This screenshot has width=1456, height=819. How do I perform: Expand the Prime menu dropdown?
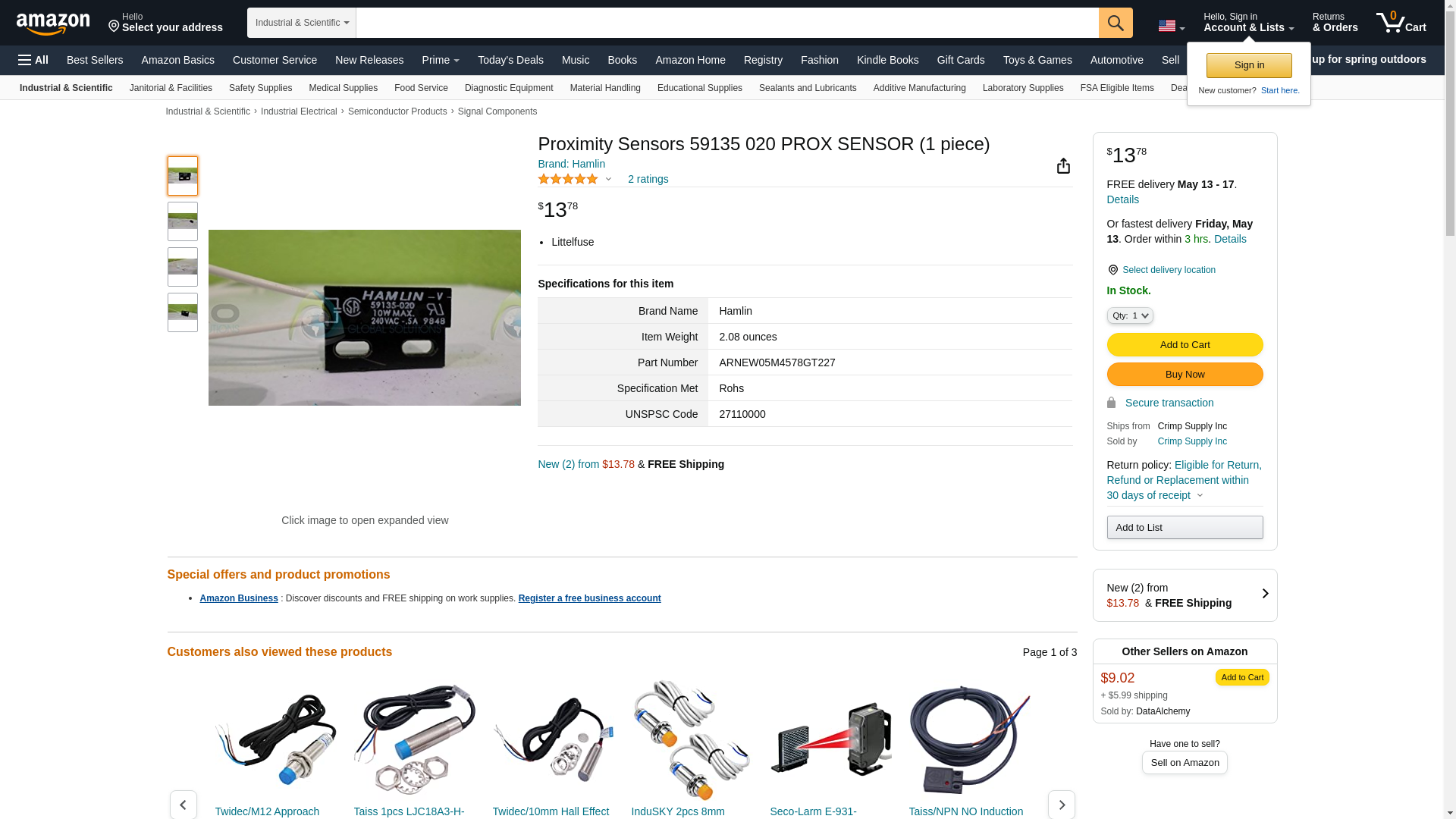click(441, 60)
